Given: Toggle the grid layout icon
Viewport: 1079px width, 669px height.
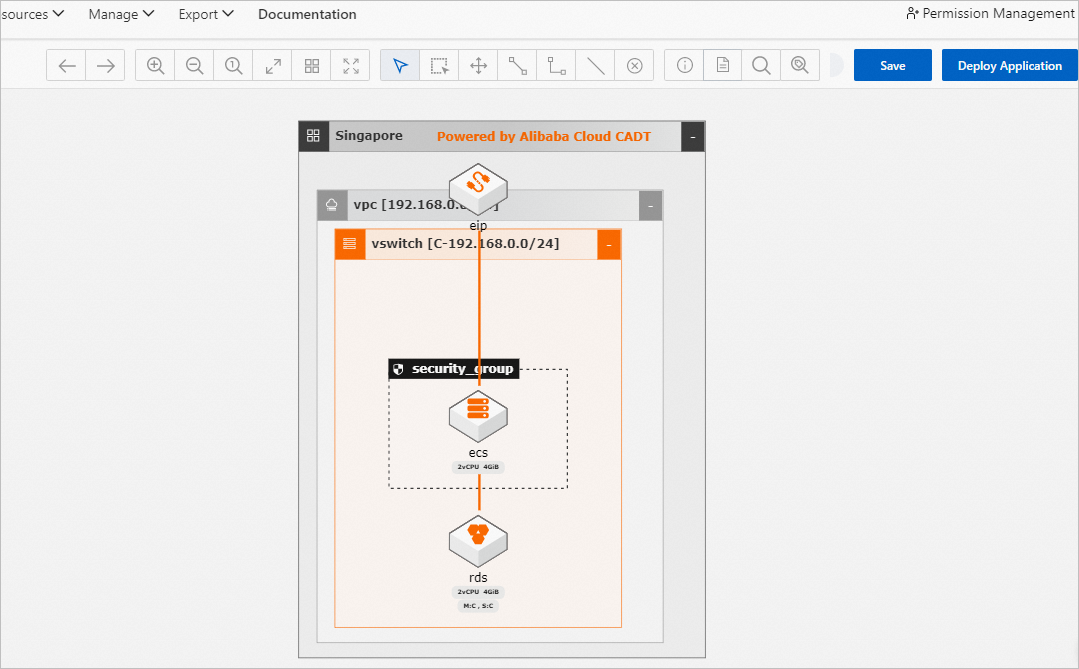Looking at the screenshot, I should (312, 65).
